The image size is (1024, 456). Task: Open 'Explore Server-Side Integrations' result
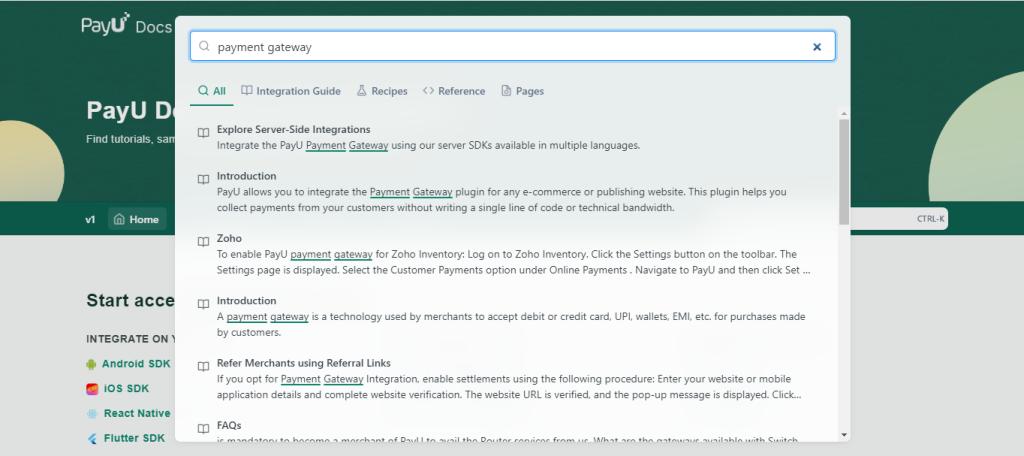(x=513, y=137)
